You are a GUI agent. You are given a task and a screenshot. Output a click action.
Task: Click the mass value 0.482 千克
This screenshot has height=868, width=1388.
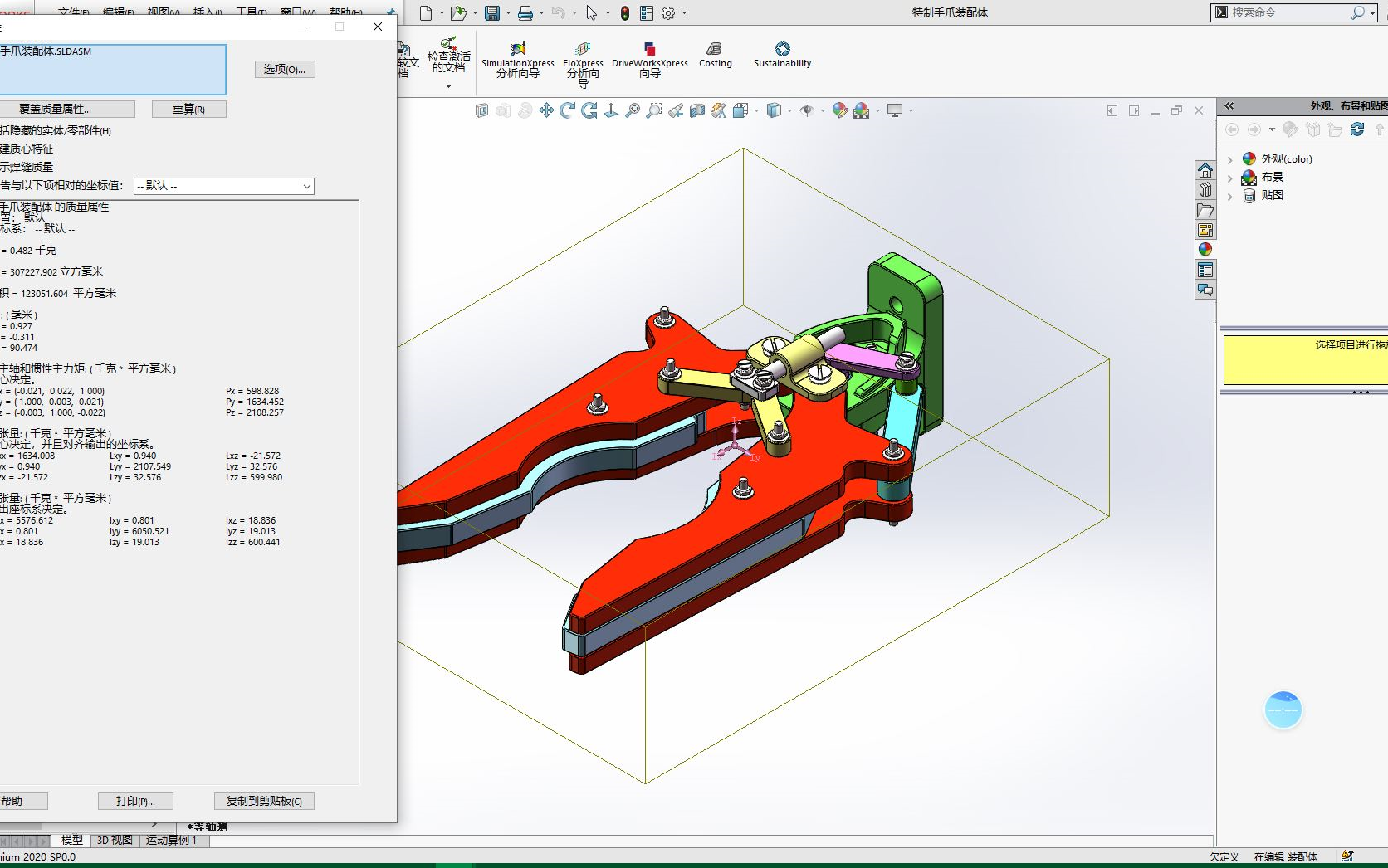pos(33,251)
